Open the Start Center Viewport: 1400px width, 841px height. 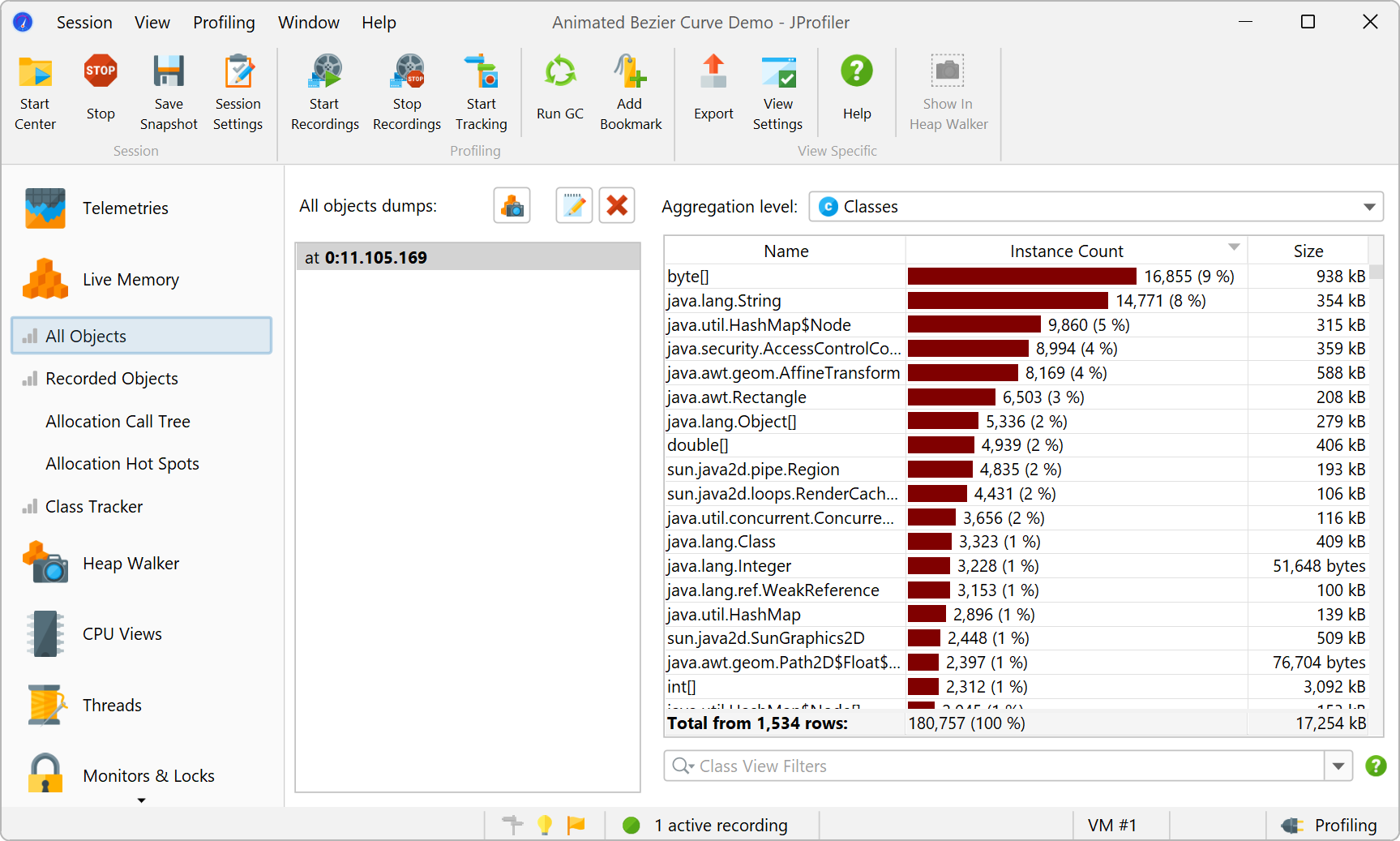35,92
